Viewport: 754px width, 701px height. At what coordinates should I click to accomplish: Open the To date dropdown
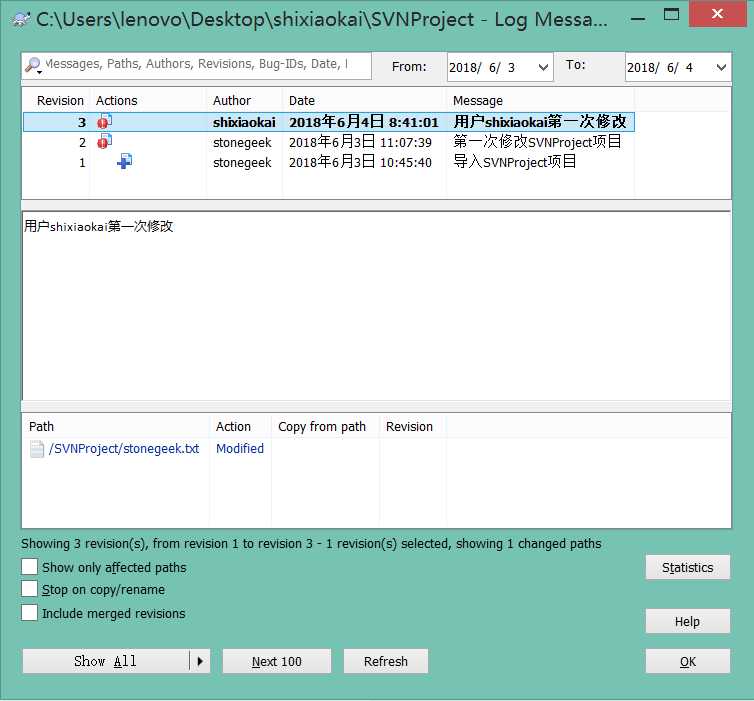pyautogui.click(x=721, y=67)
